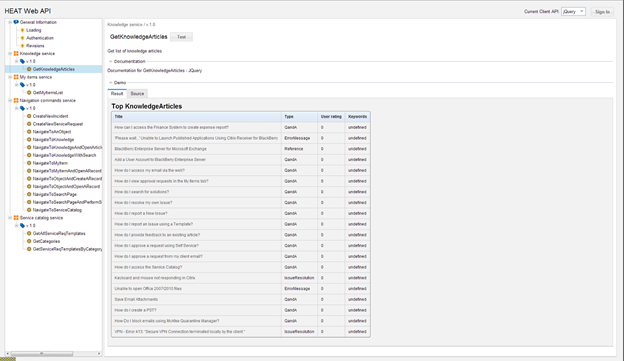
Task: Click the gear icon next to CreateNewServiceRequest
Action: [29, 124]
